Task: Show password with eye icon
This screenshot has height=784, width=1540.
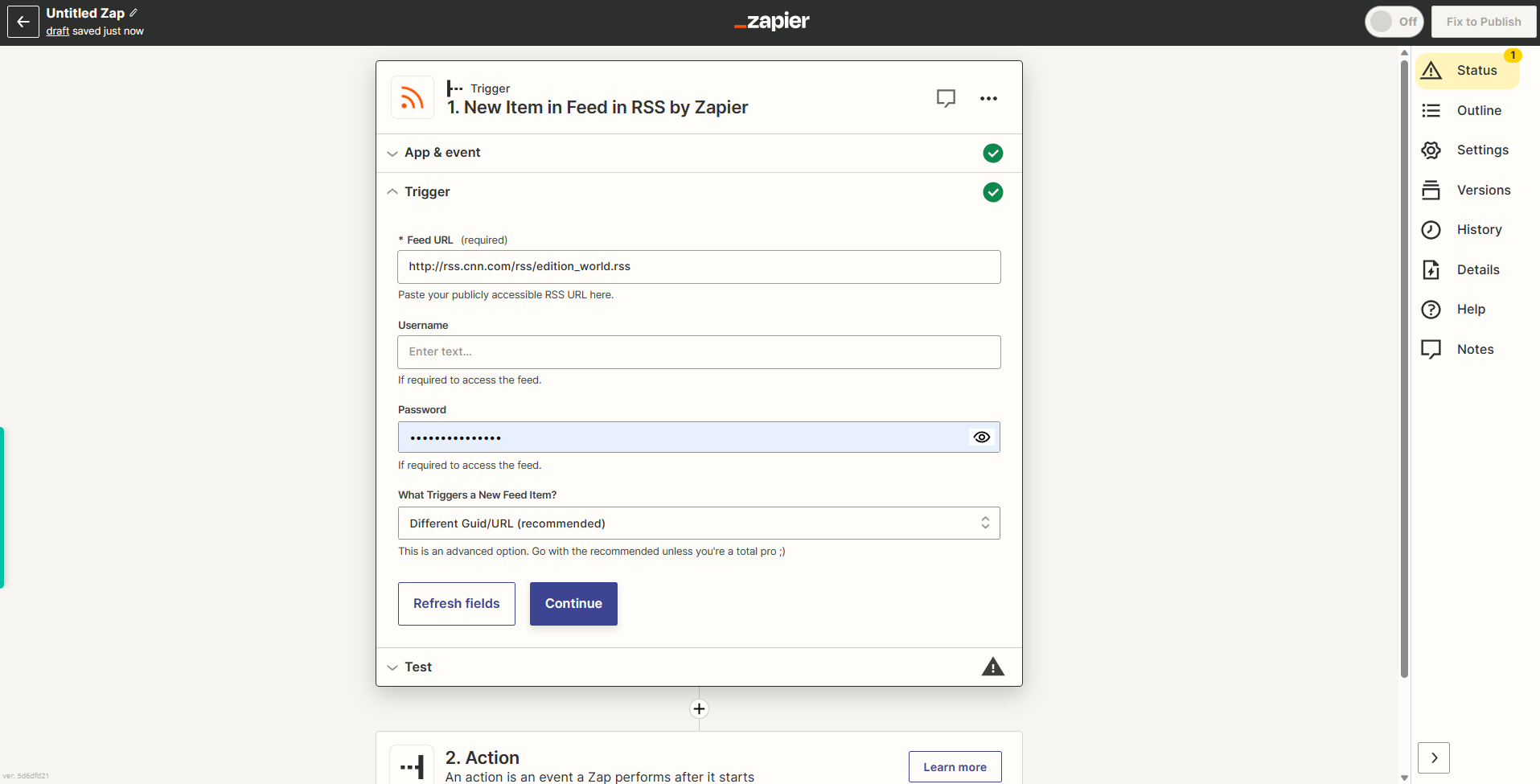Action: pos(982,437)
